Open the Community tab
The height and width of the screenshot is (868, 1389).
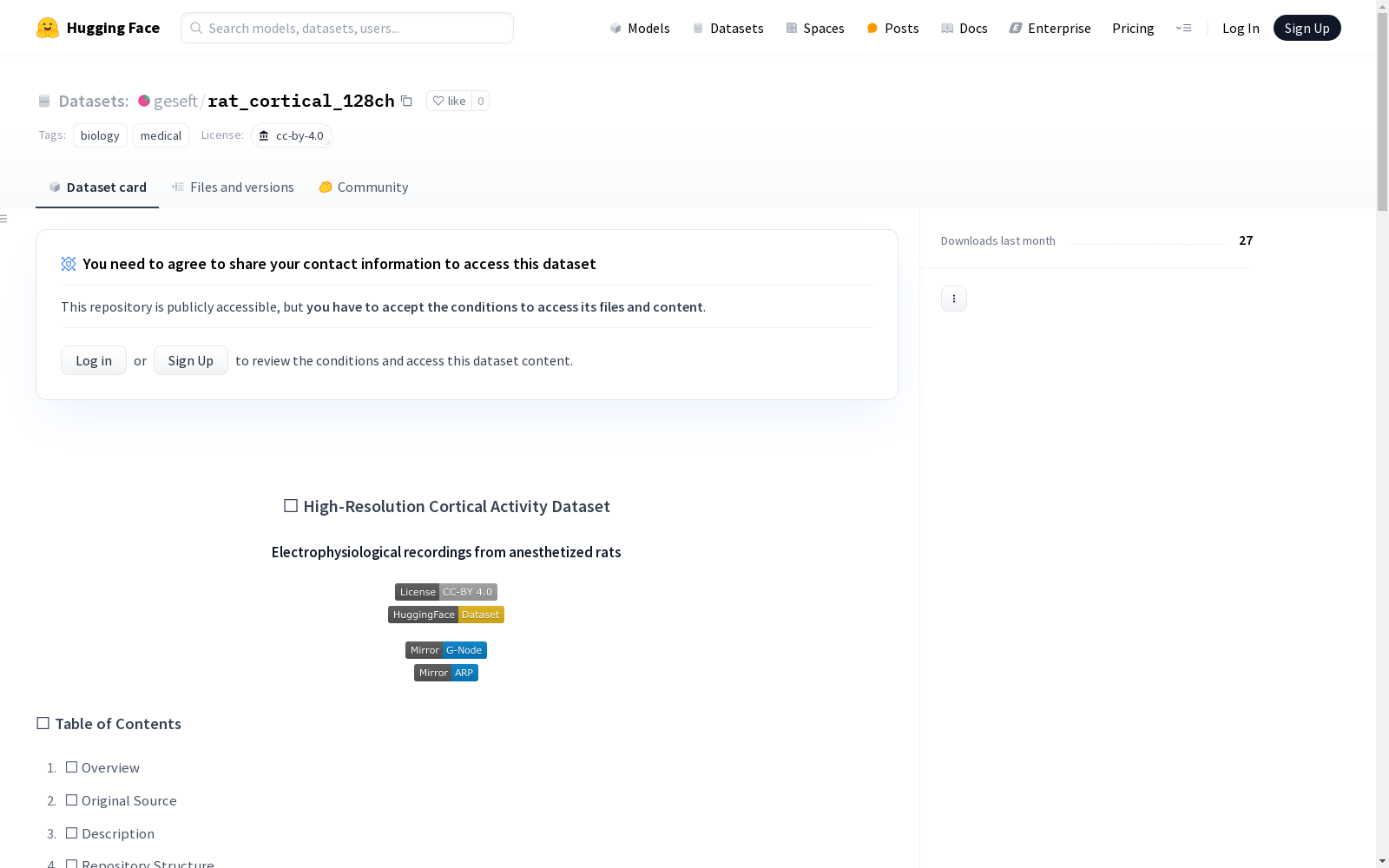pos(364,187)
